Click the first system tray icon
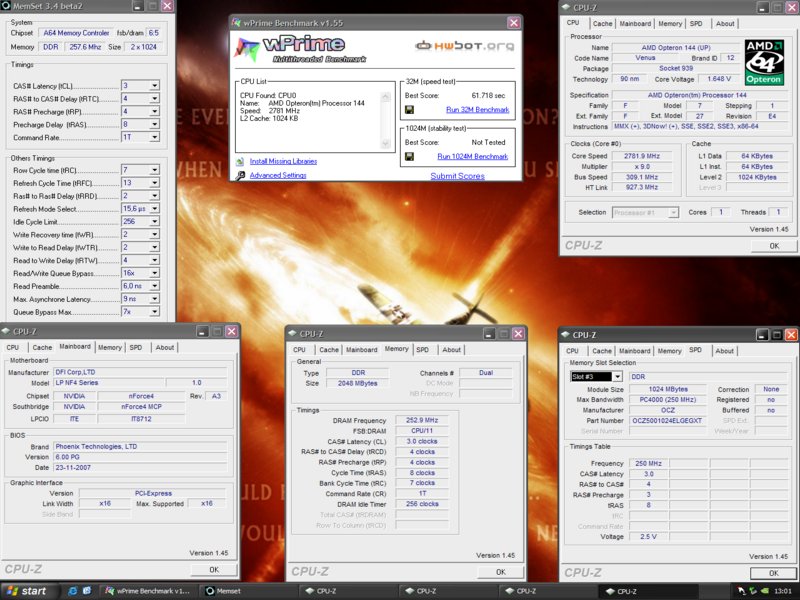Screen dimensions: 800x600 [741, 591]
